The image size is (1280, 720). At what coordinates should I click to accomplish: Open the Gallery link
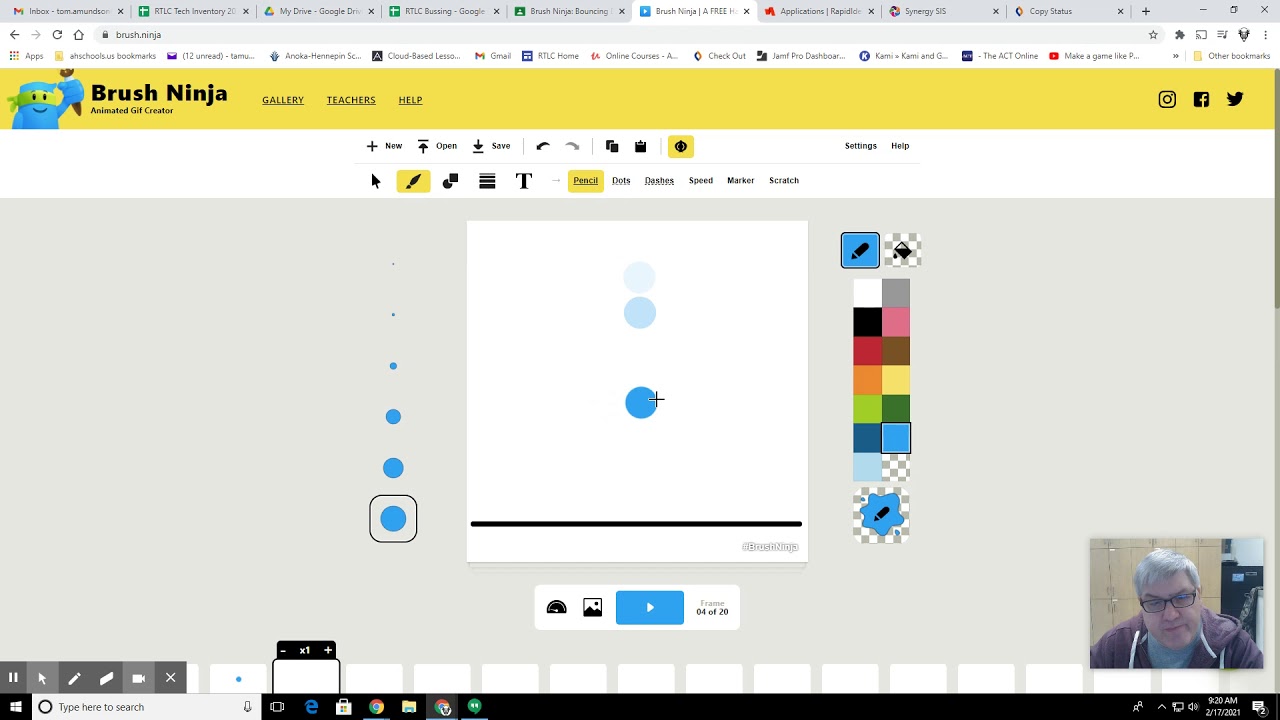click(283, 100)
